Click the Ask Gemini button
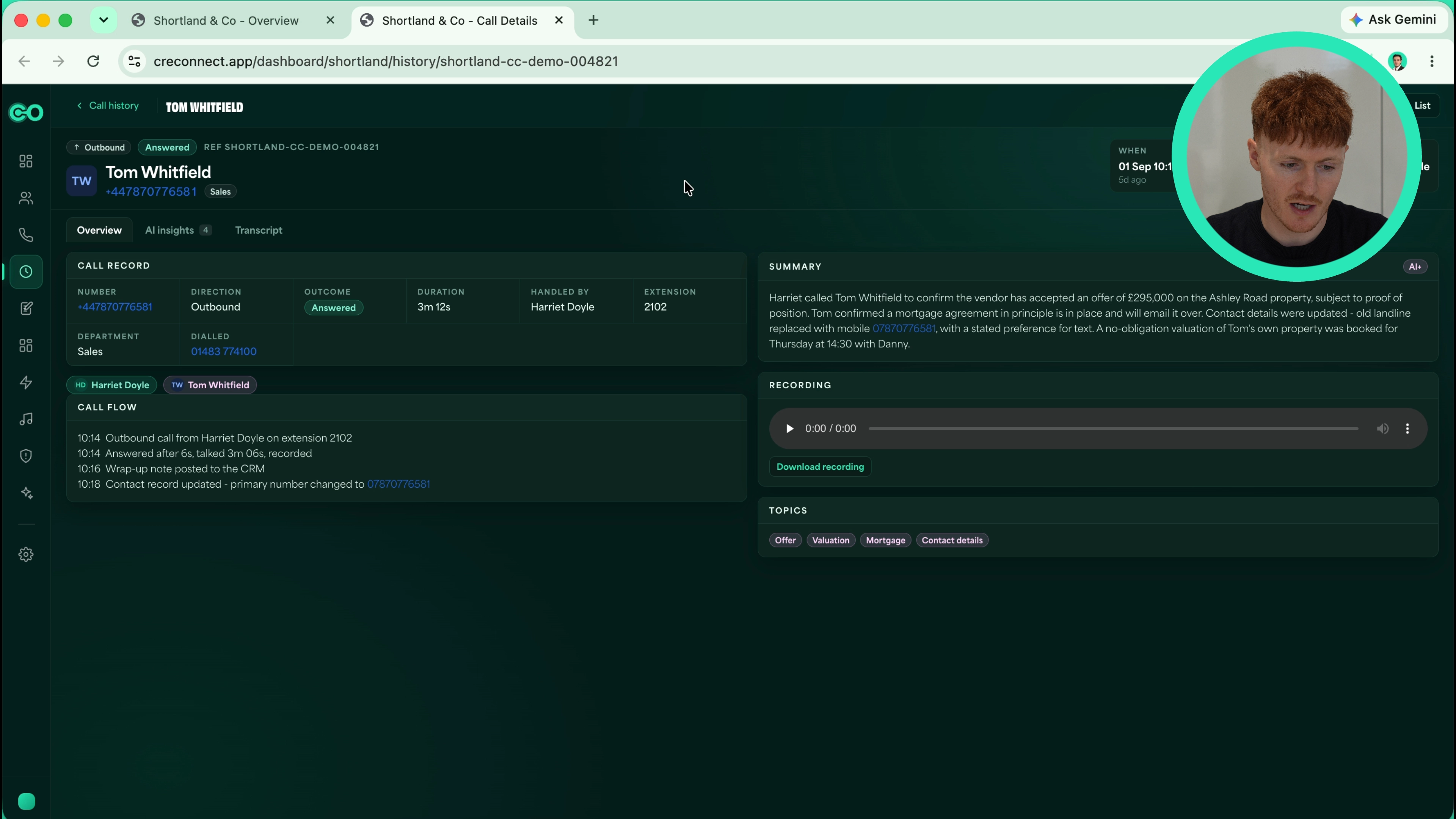Viewport: 1456px width, 819px height. [x=1393, y=20]
